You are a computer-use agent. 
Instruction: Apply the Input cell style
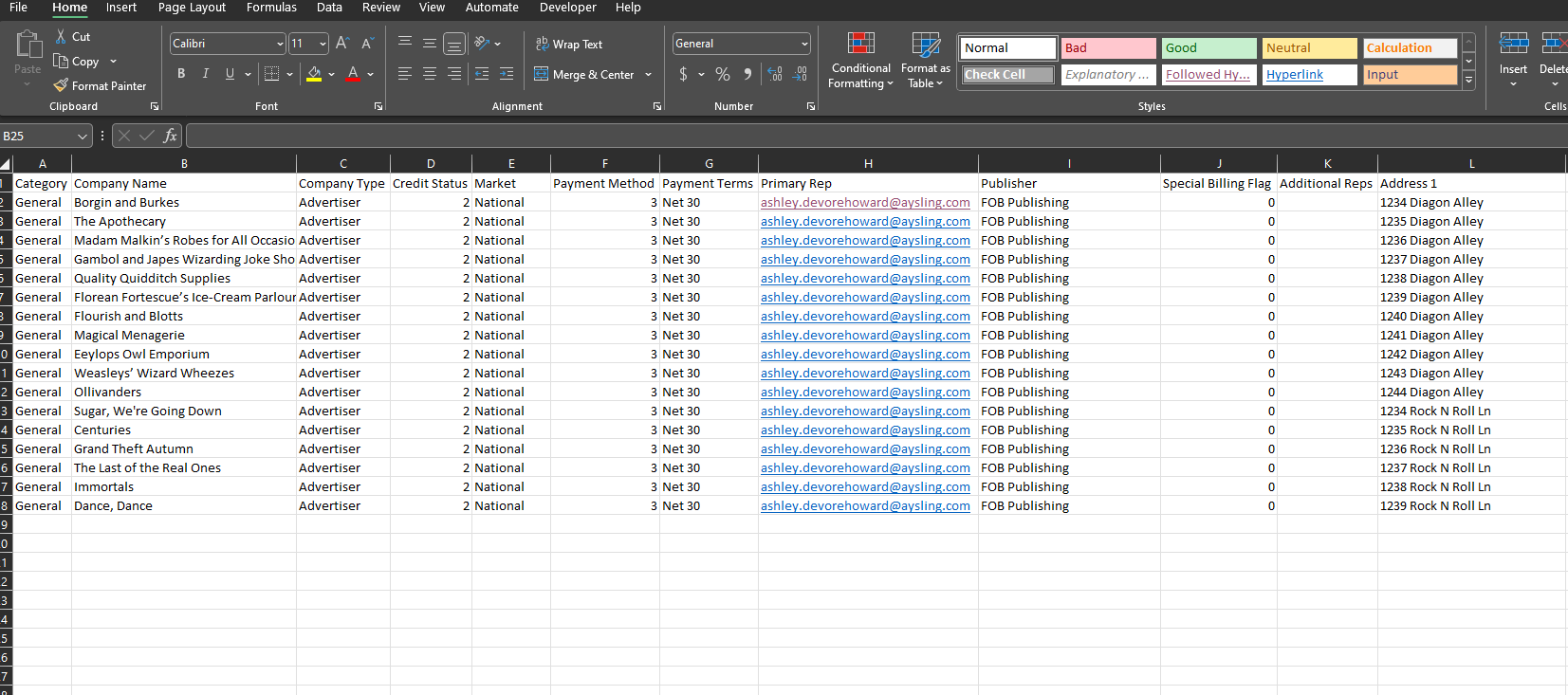tap(1410, 74)
